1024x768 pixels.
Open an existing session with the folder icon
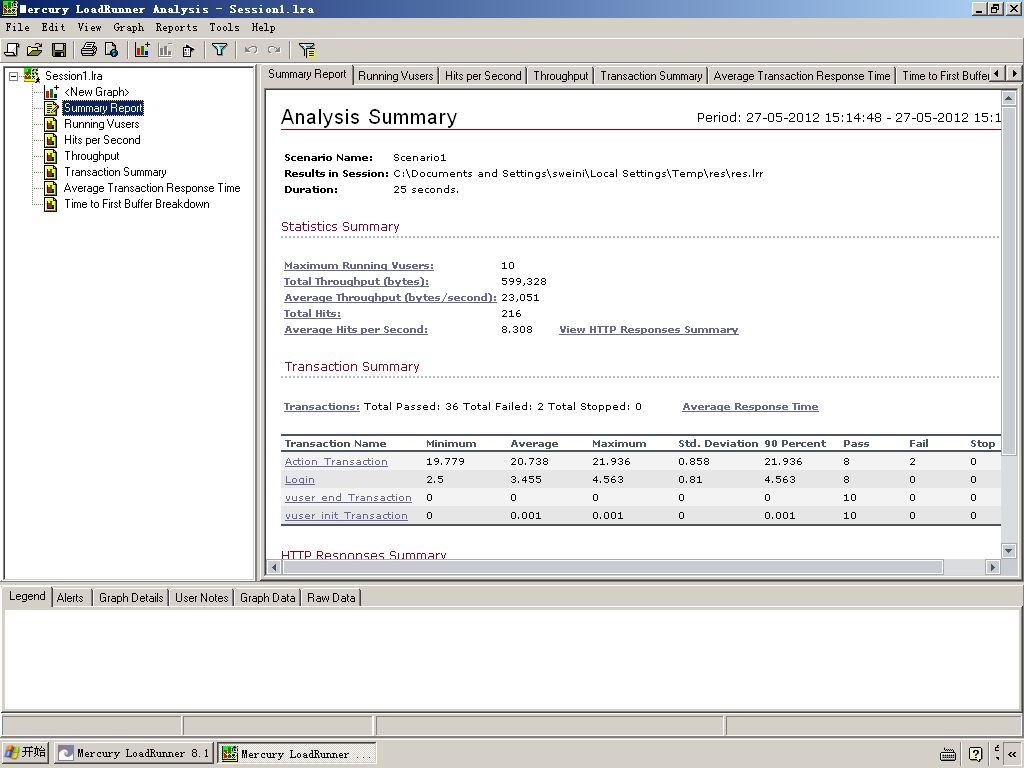[35, 50]
